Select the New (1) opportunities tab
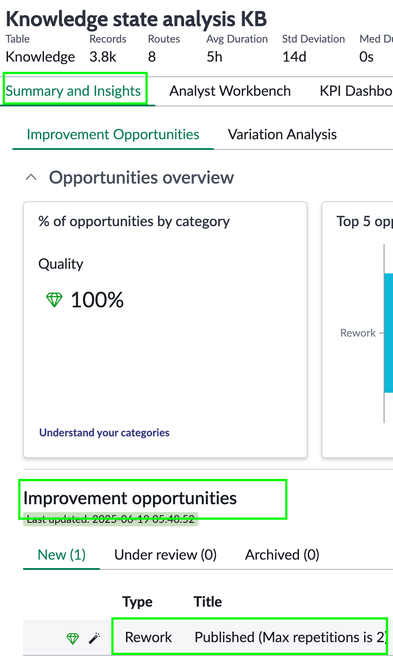This screenshot has width=393, height=659. coord(61,555)
